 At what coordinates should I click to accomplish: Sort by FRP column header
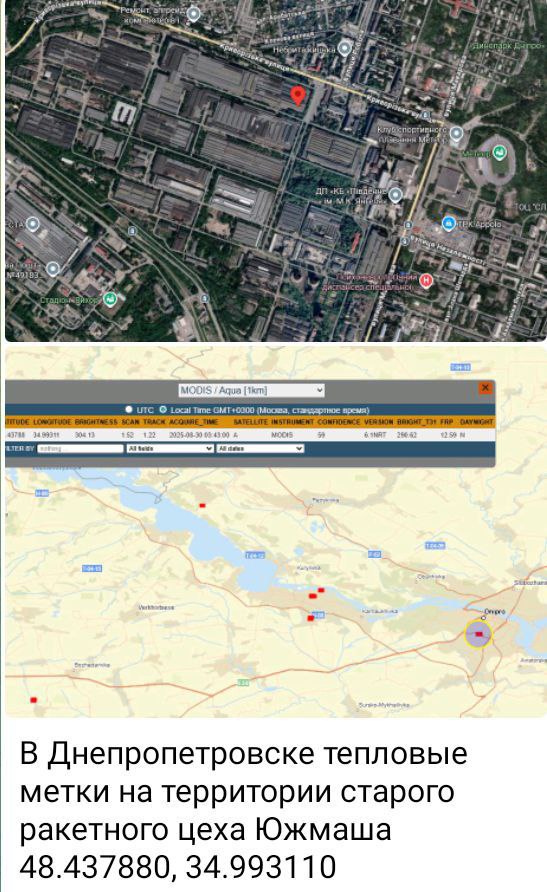(x=447, y=422)
